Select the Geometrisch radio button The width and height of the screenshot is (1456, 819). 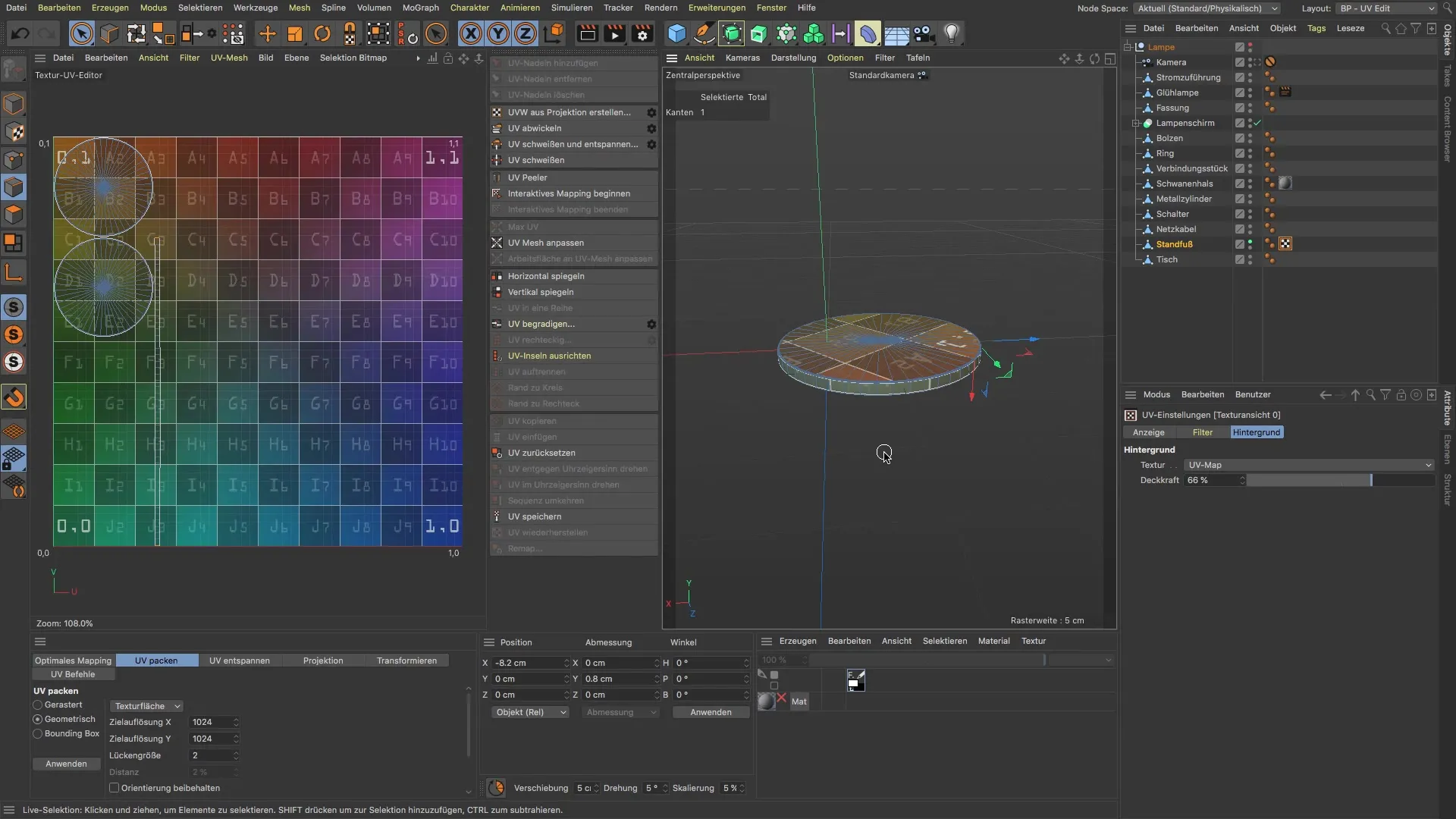point(38,720)
